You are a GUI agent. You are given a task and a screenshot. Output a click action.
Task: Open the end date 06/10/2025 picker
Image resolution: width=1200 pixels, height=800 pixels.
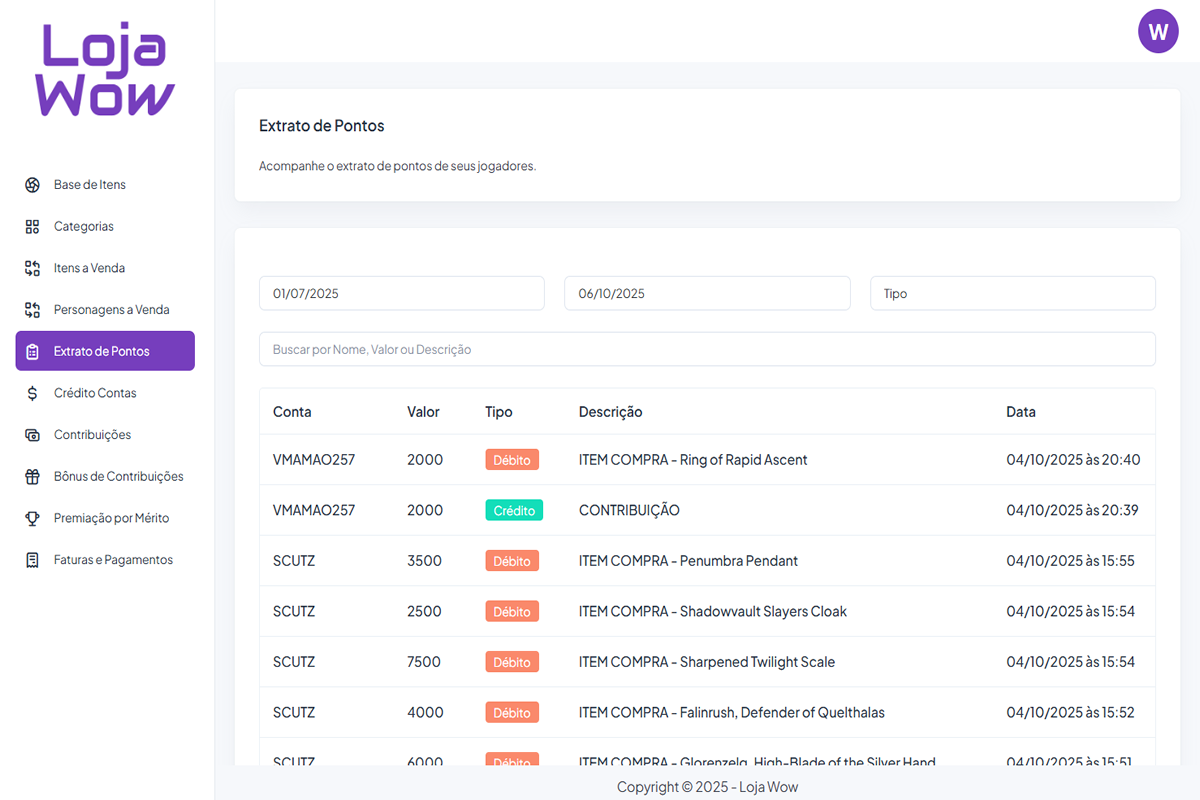707,294
